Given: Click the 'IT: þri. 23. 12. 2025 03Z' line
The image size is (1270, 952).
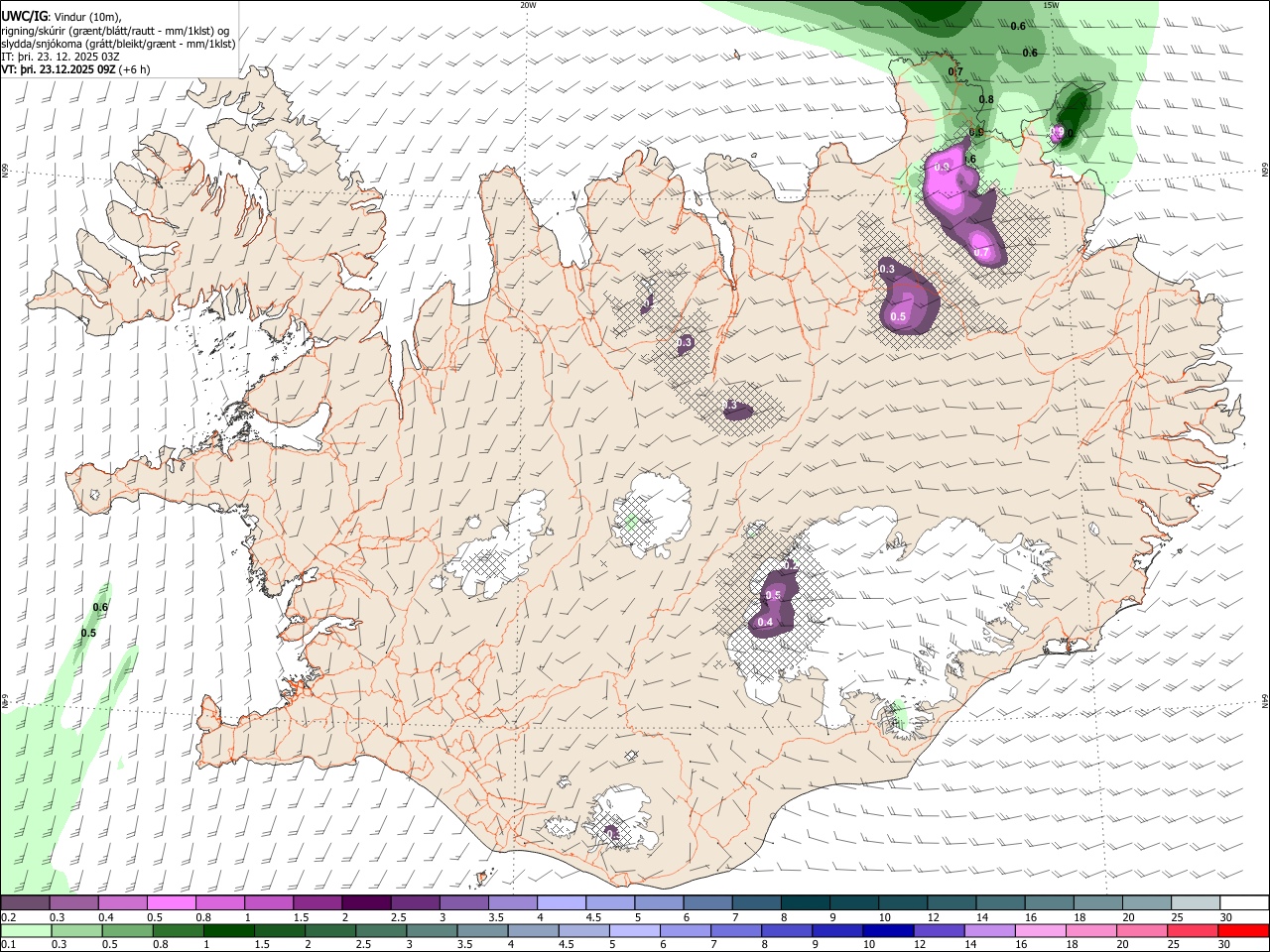Looking at the screenshot, I should click(61, 57).
